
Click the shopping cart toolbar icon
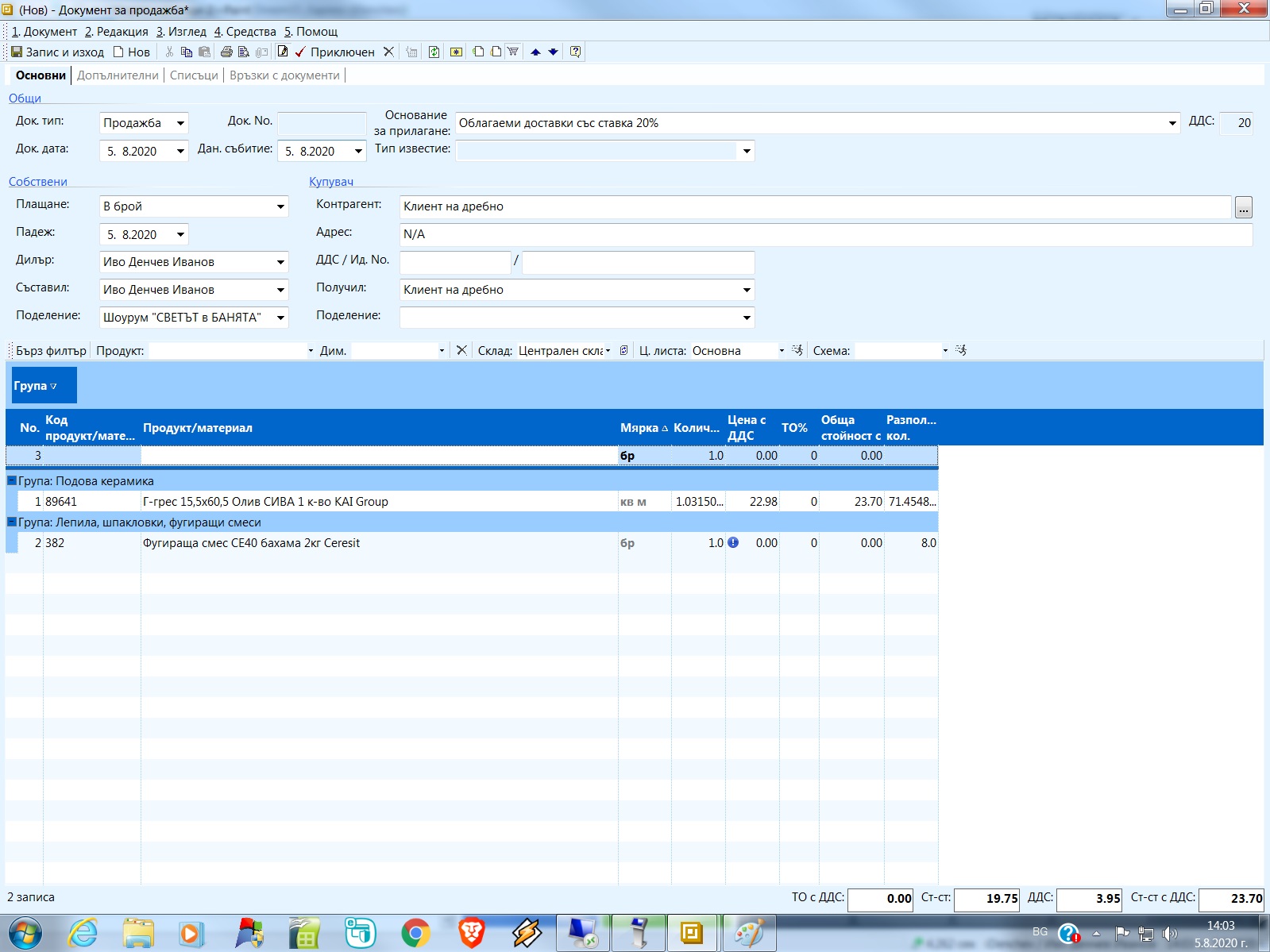tap(513, 52)
